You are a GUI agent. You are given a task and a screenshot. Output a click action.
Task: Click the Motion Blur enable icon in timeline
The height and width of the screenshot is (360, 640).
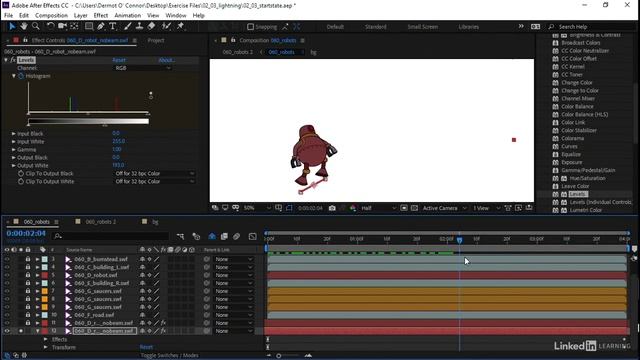[236, 236]
